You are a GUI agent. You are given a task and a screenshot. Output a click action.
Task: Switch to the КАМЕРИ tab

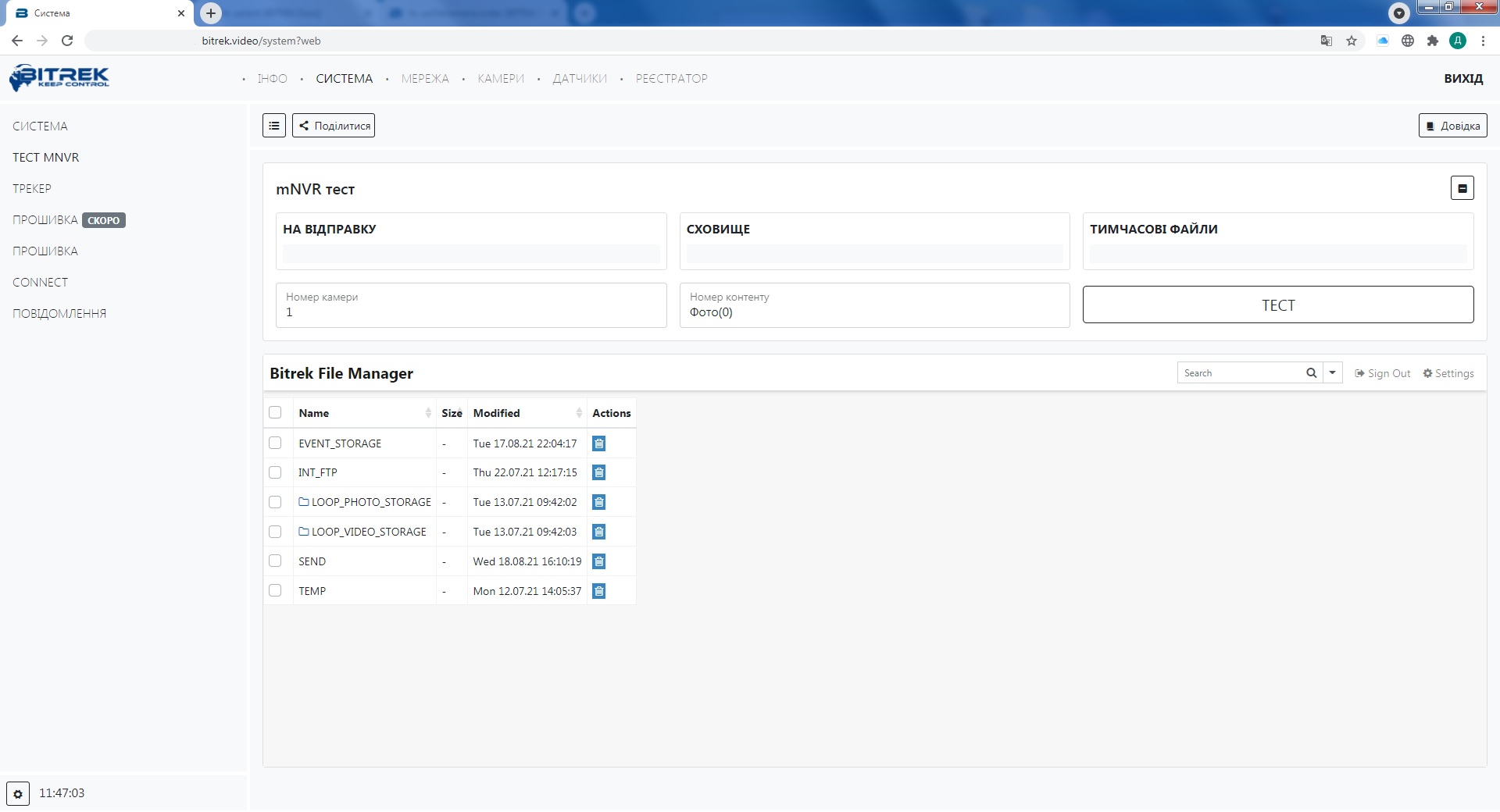(x=501, y=79)
